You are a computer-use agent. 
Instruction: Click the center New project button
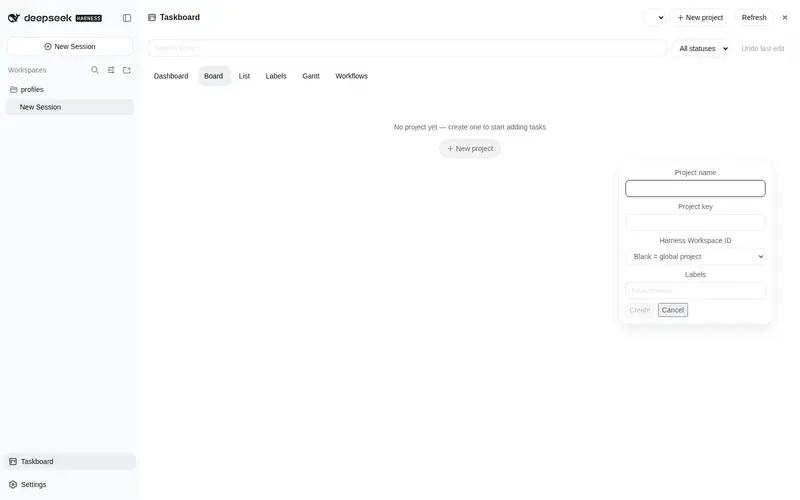point(470,148)
